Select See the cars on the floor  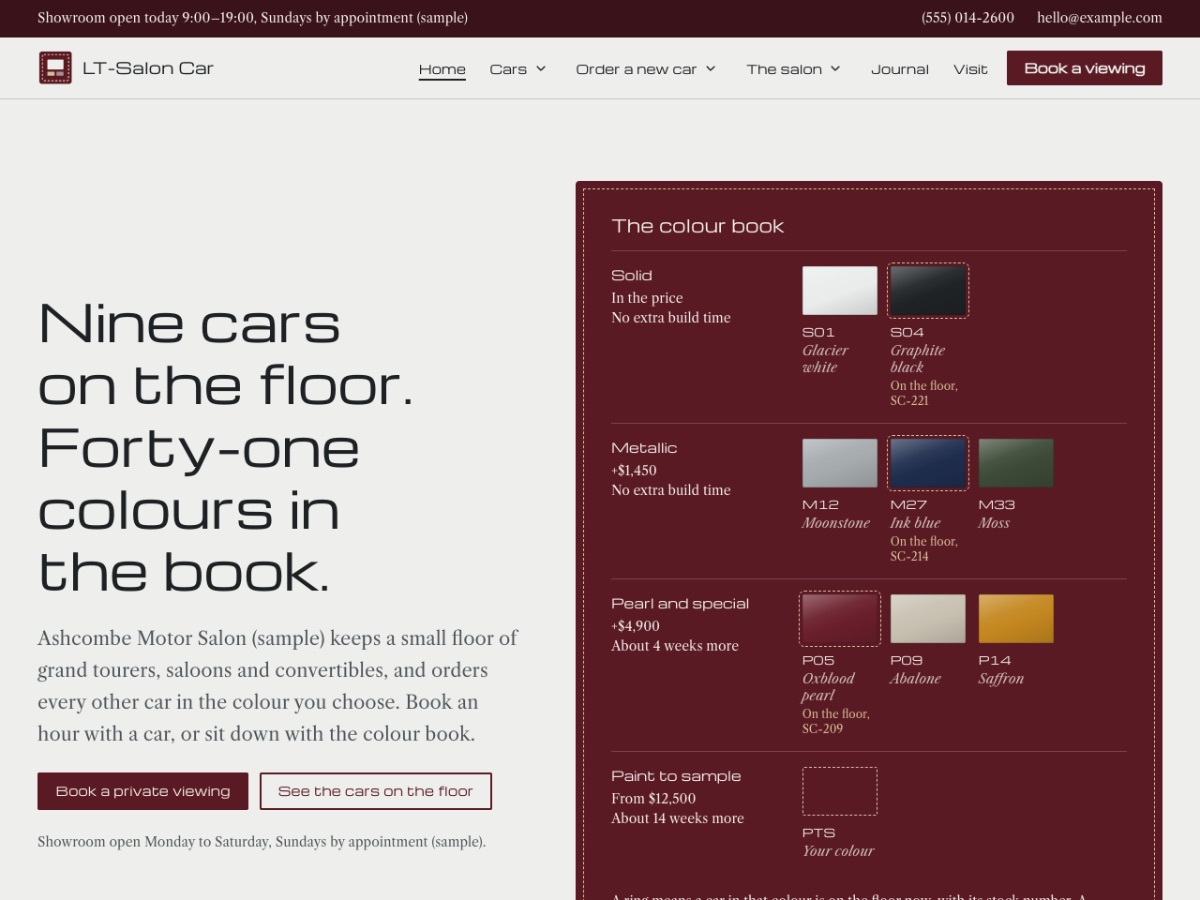(376, 791)
